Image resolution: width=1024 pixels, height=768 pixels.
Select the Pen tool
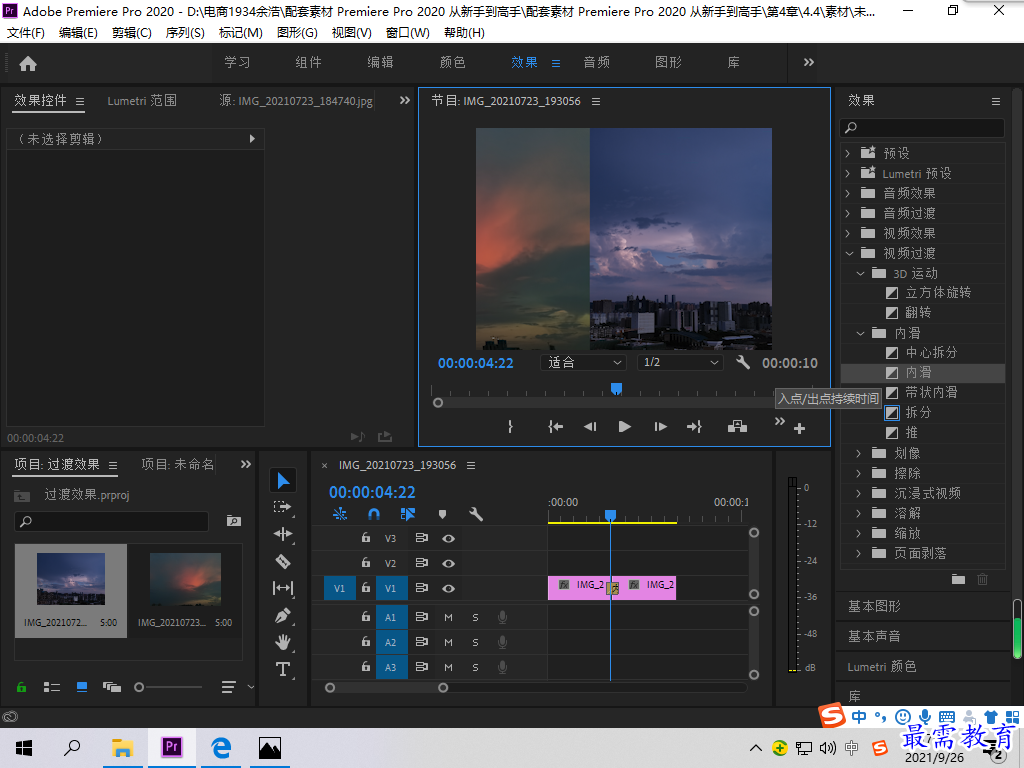283,615
